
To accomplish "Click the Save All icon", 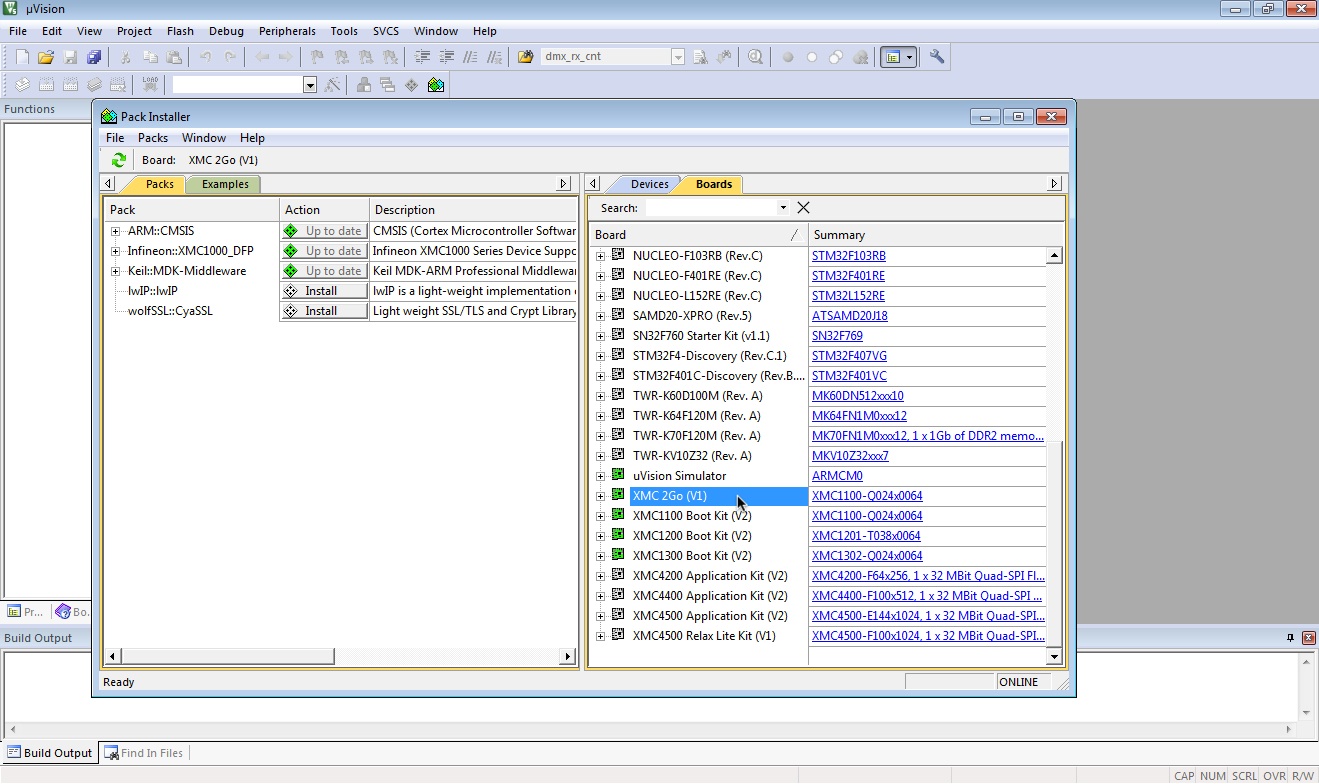I will [94, 57].
